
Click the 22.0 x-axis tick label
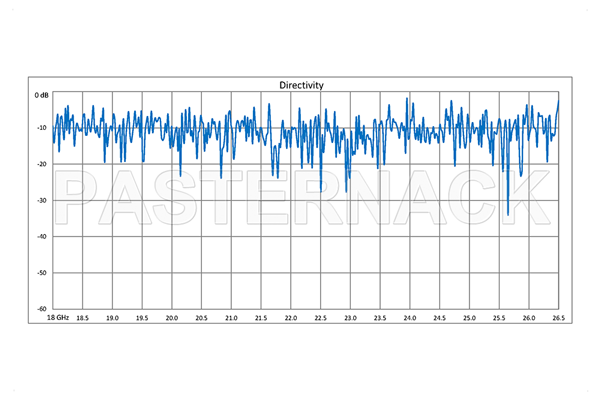click(291, 317)
